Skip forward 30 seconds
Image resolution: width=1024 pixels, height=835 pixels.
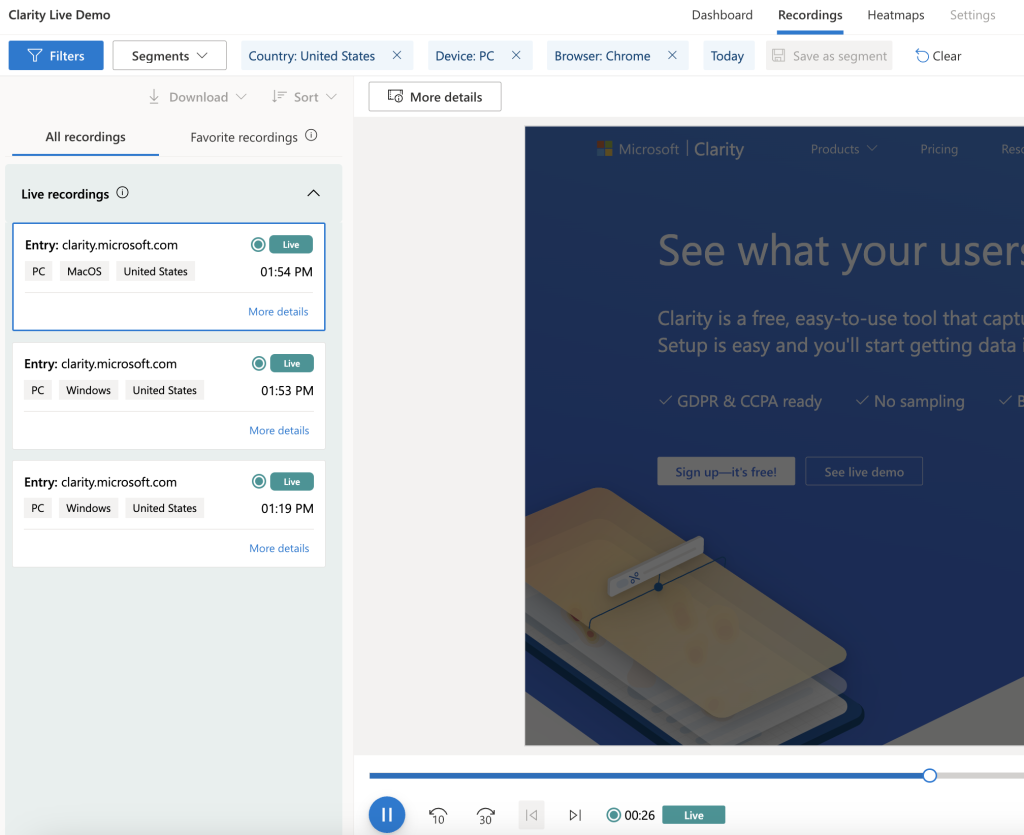(x=485, y=815)
